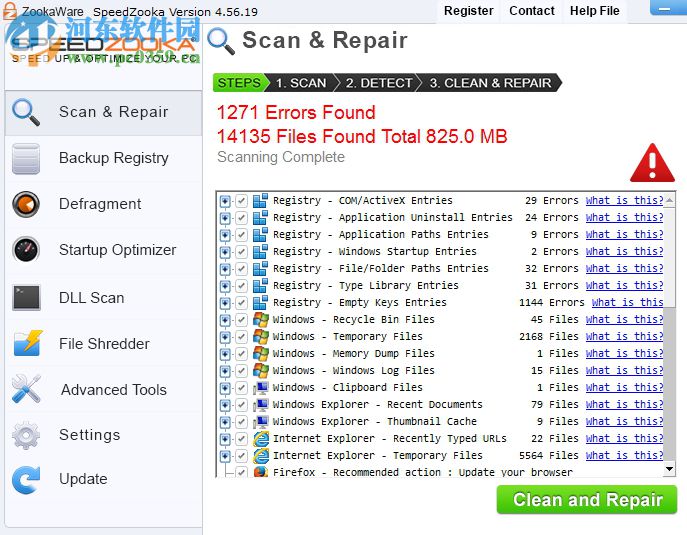Open 'What is this?' for COM/ActiveX Entries
The width and height of the screenshot is (687, 535).
pyautogui.click(x=624, y=200)
